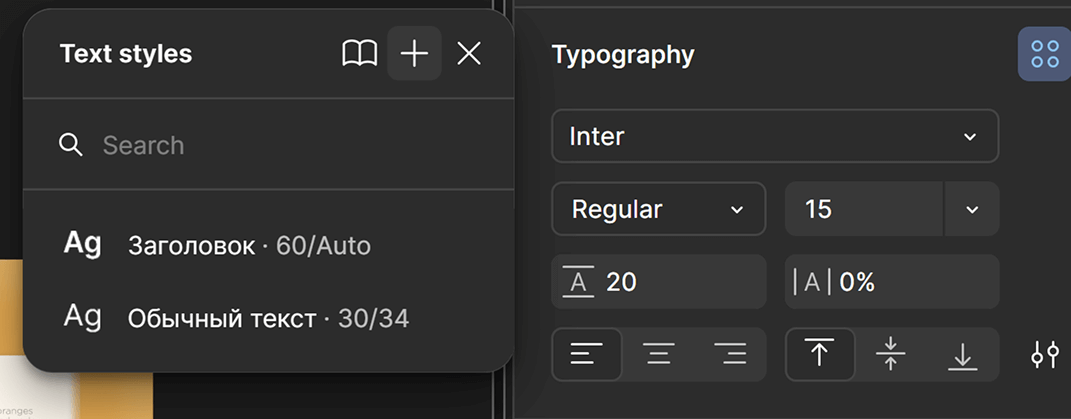1071x419 pixels.
Task: Open type settings sliders icon
Action: (1045, 354)
